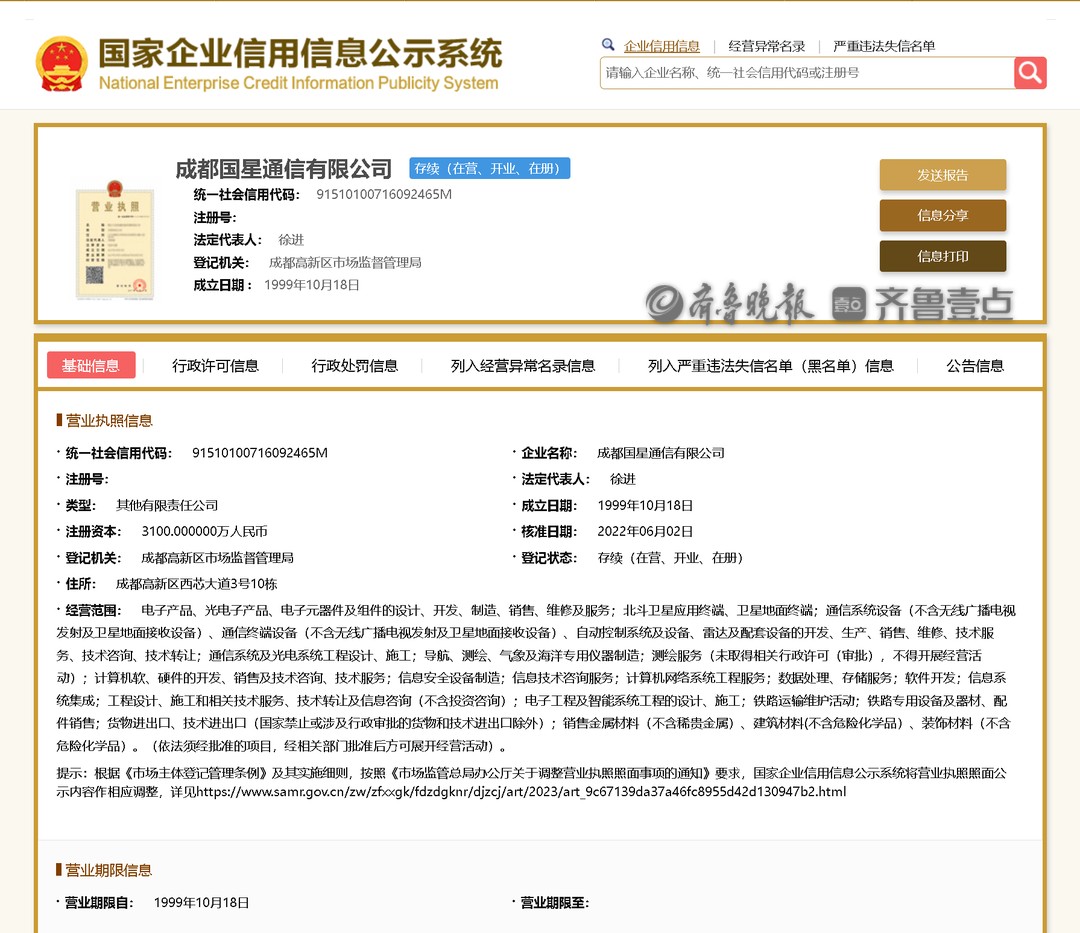Open the business license thumbnail image
The height and width of the screenshot is (933, 1080).
[115, 240]
